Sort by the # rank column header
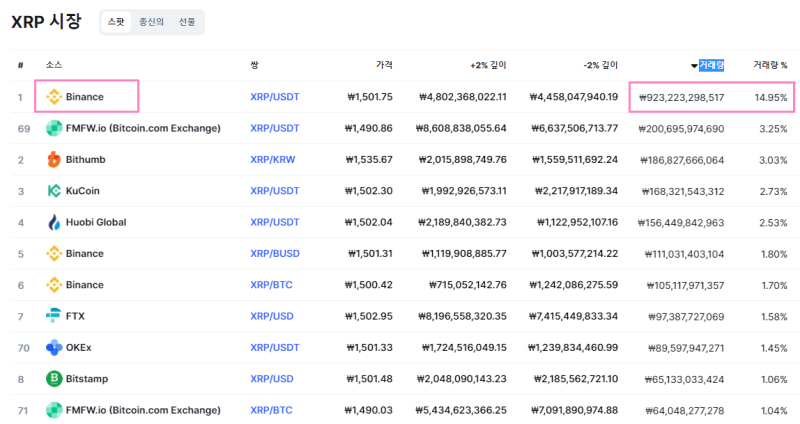 [20, 65]
